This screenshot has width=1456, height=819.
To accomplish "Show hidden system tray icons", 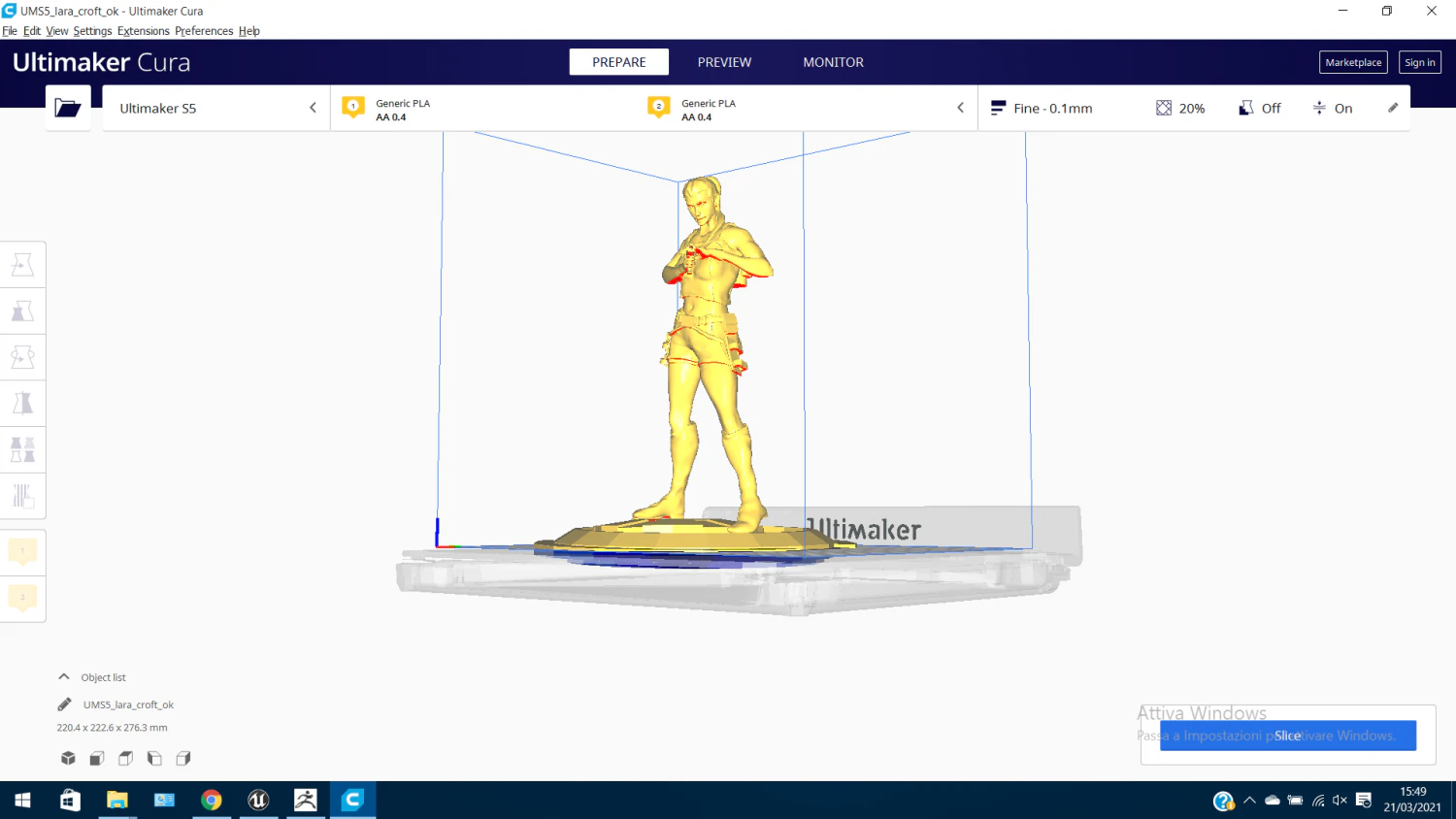I will click(1249, 801).
